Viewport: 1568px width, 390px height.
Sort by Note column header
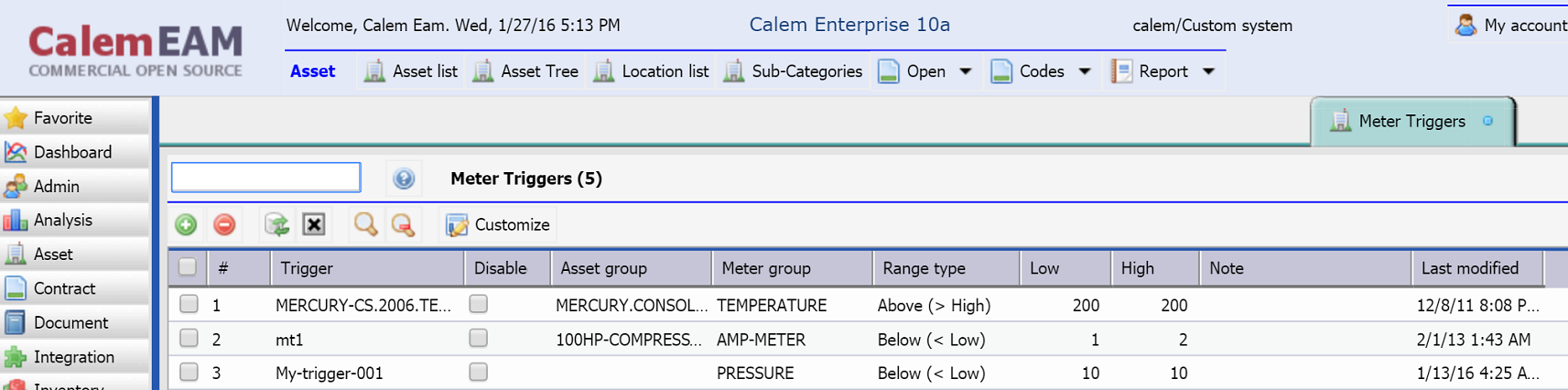(1306, 268)
